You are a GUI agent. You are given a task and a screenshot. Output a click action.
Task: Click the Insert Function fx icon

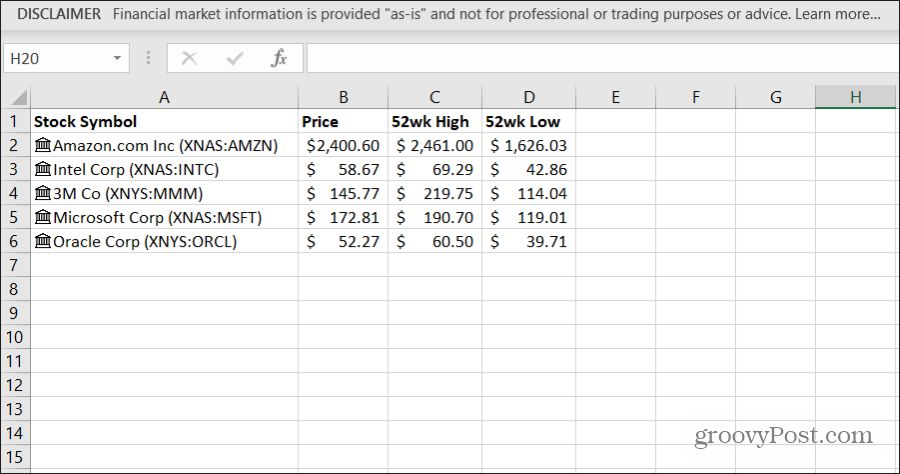(x=279, y=59)
